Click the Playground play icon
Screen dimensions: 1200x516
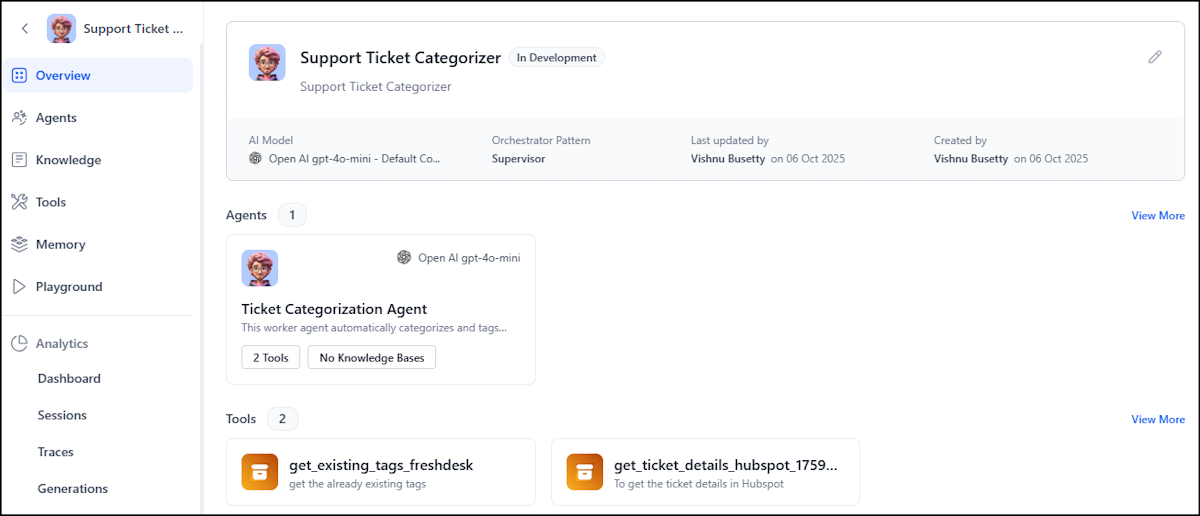point(19,287)
